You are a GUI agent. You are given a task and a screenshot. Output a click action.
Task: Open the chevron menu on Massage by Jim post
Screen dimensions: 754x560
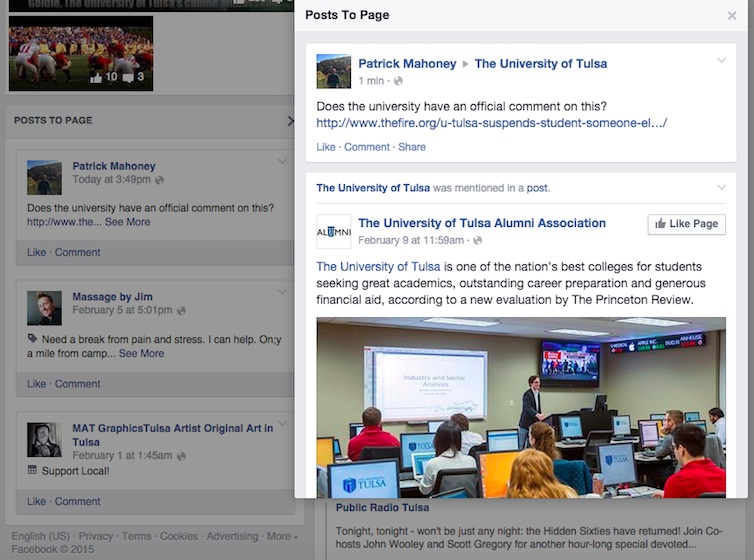coord(283,293)
